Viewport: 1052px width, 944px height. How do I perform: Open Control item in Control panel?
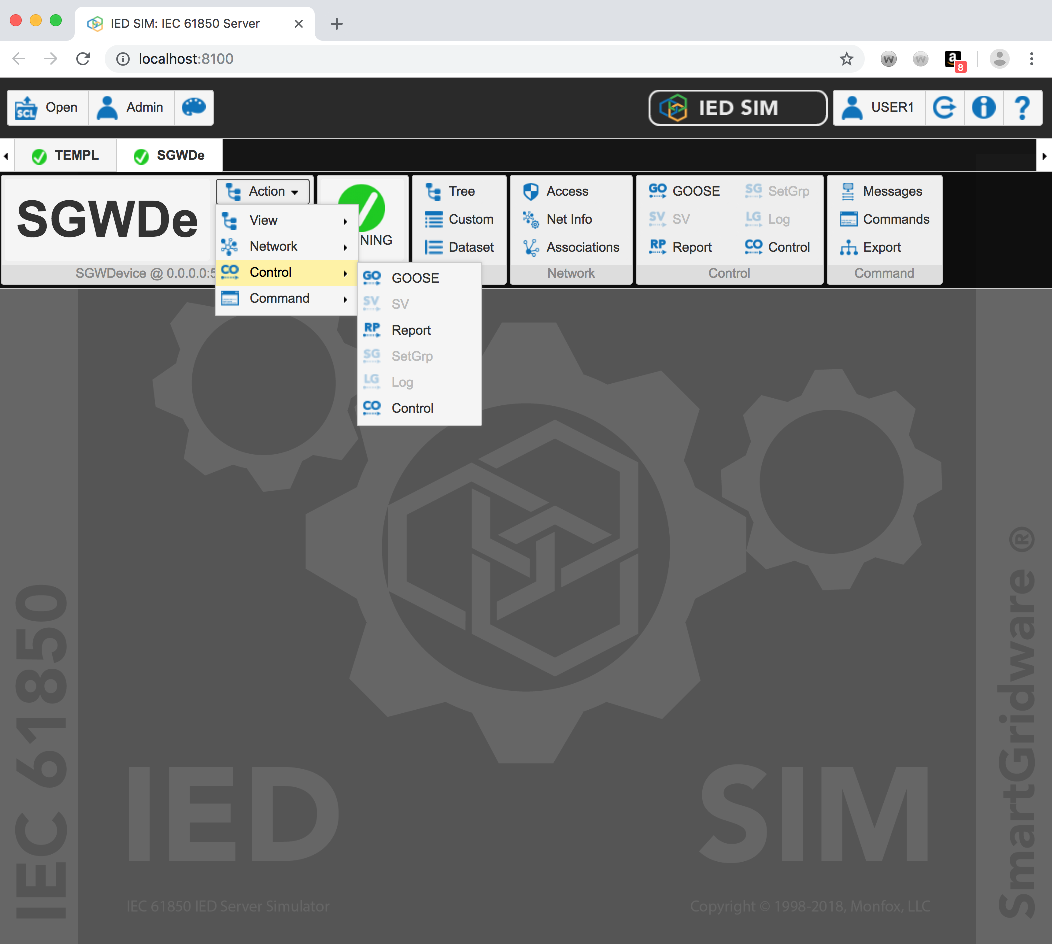(778, 248)
